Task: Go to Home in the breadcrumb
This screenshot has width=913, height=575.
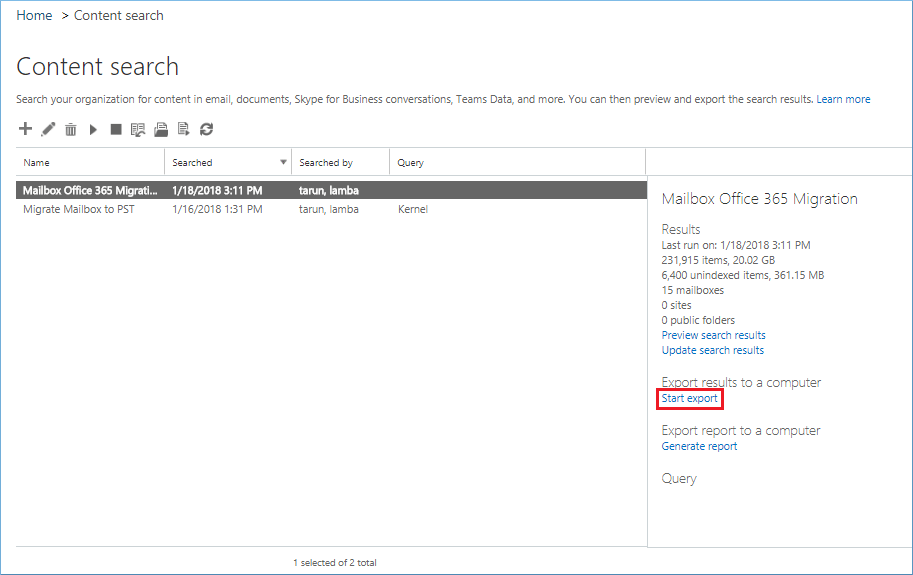Action: (34, 16)
